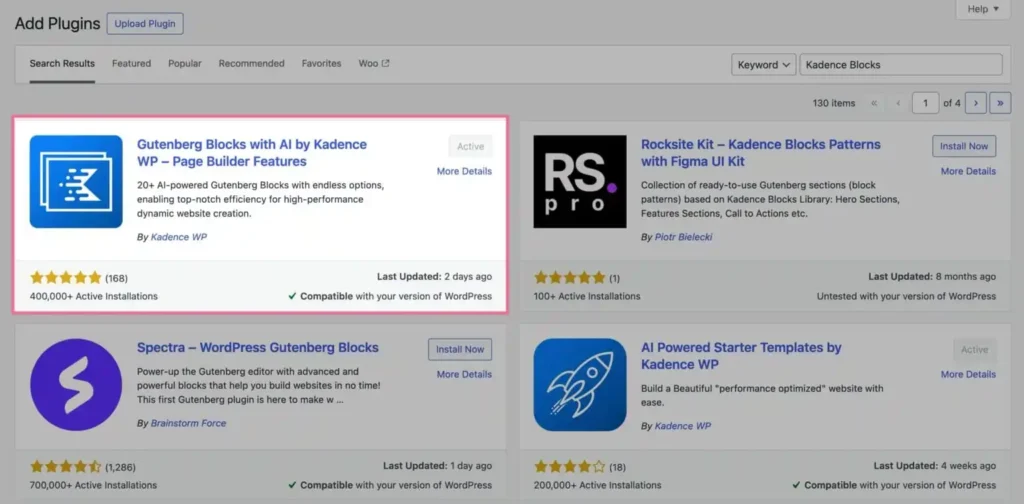
Task: Open the Recommended tab
Action: click(x=252, y=64)
